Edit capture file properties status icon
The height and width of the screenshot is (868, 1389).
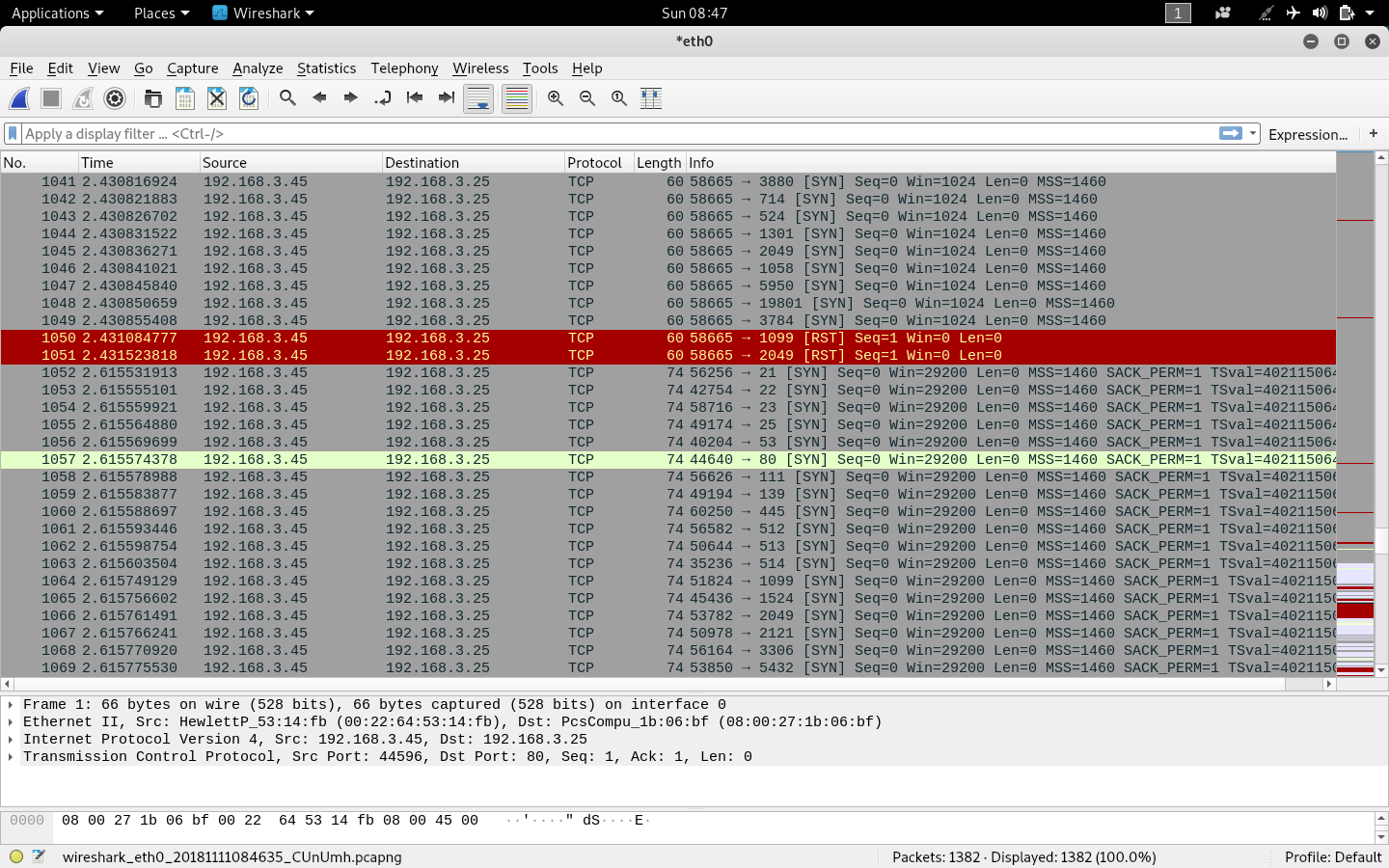click(39, 856)
